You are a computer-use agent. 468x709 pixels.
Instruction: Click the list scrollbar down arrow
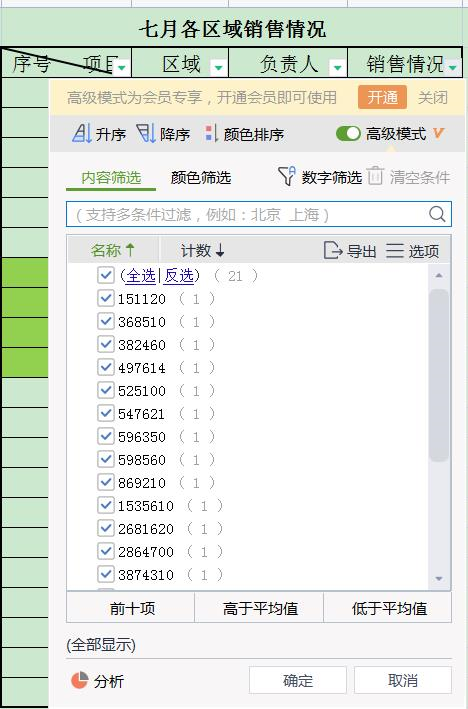pyautogui.click(x=439, y=578)
